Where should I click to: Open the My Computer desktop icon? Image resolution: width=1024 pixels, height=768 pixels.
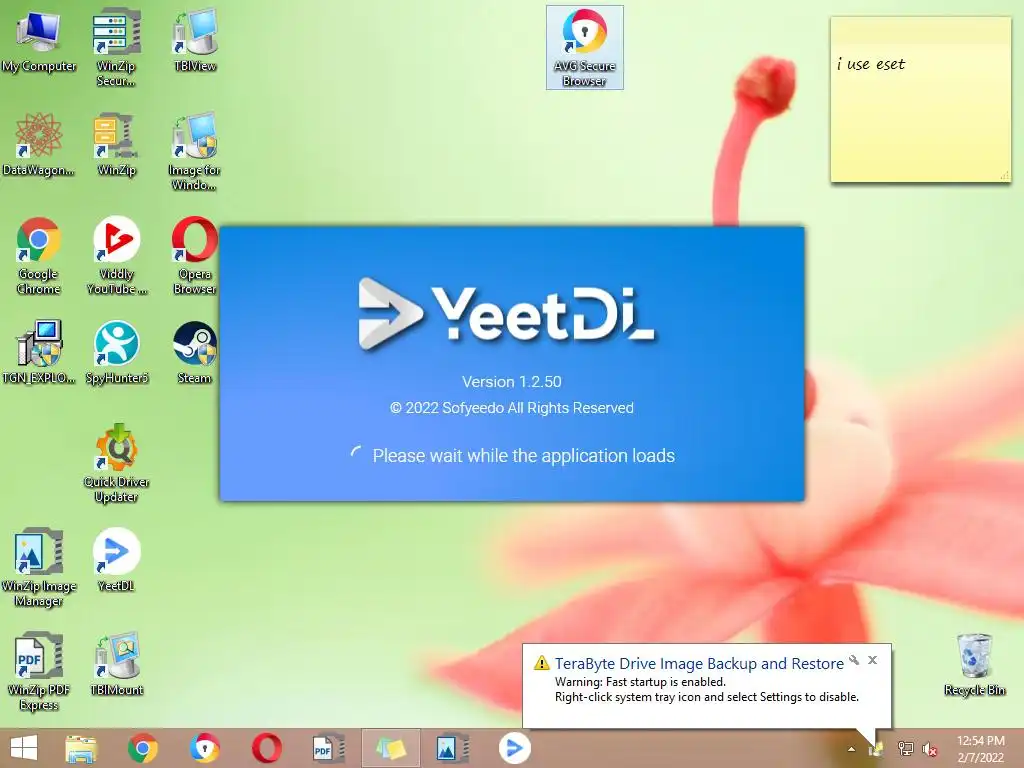pyautogui.click(x=39, y=42)
